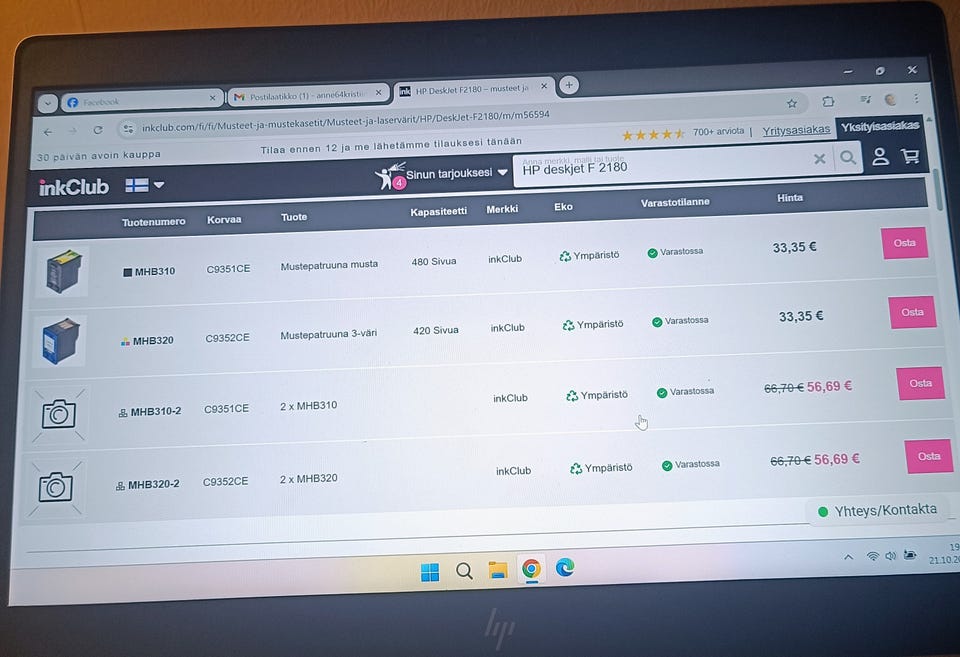This screenshot has height=657, width=960.
Task: View site information icon in address bar
Action: point(128,129)
